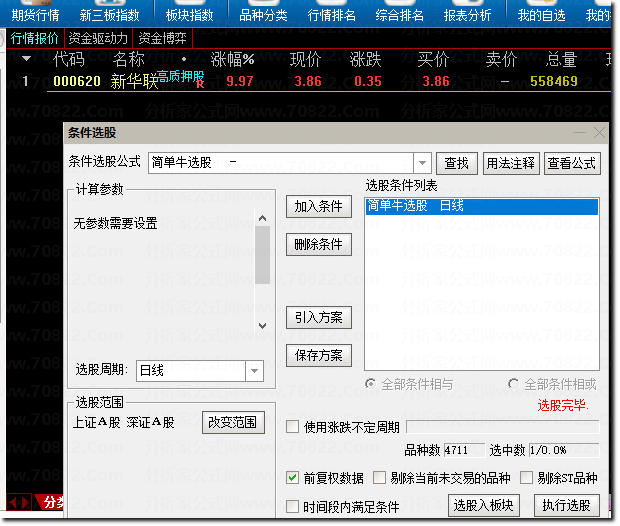This screenshot has height=526, width=620.
Task: Enable the 剔除当前未交易的品种 checkbox
Action: click(379, 478)
